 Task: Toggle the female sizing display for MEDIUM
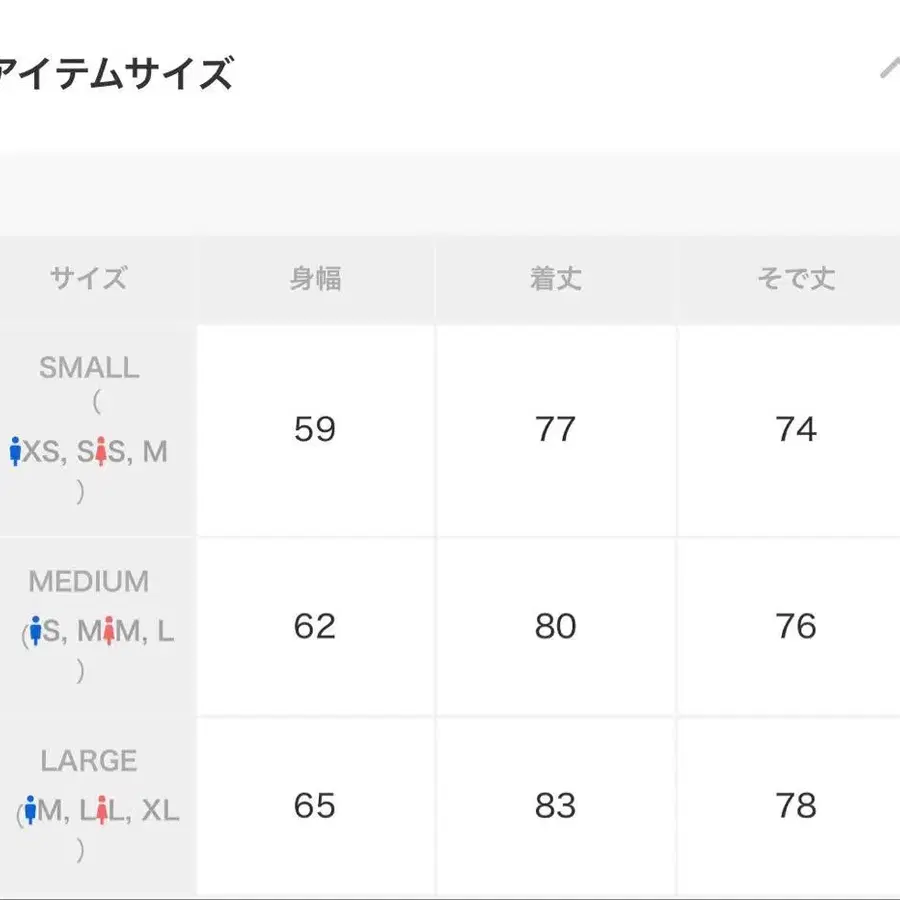tap(108, 630)
